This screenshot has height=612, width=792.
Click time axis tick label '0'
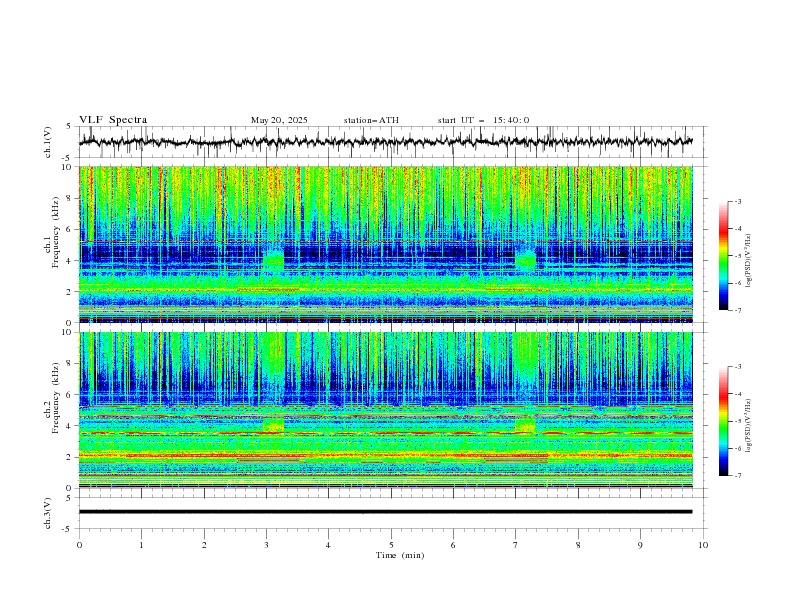(x=79, y=545)
